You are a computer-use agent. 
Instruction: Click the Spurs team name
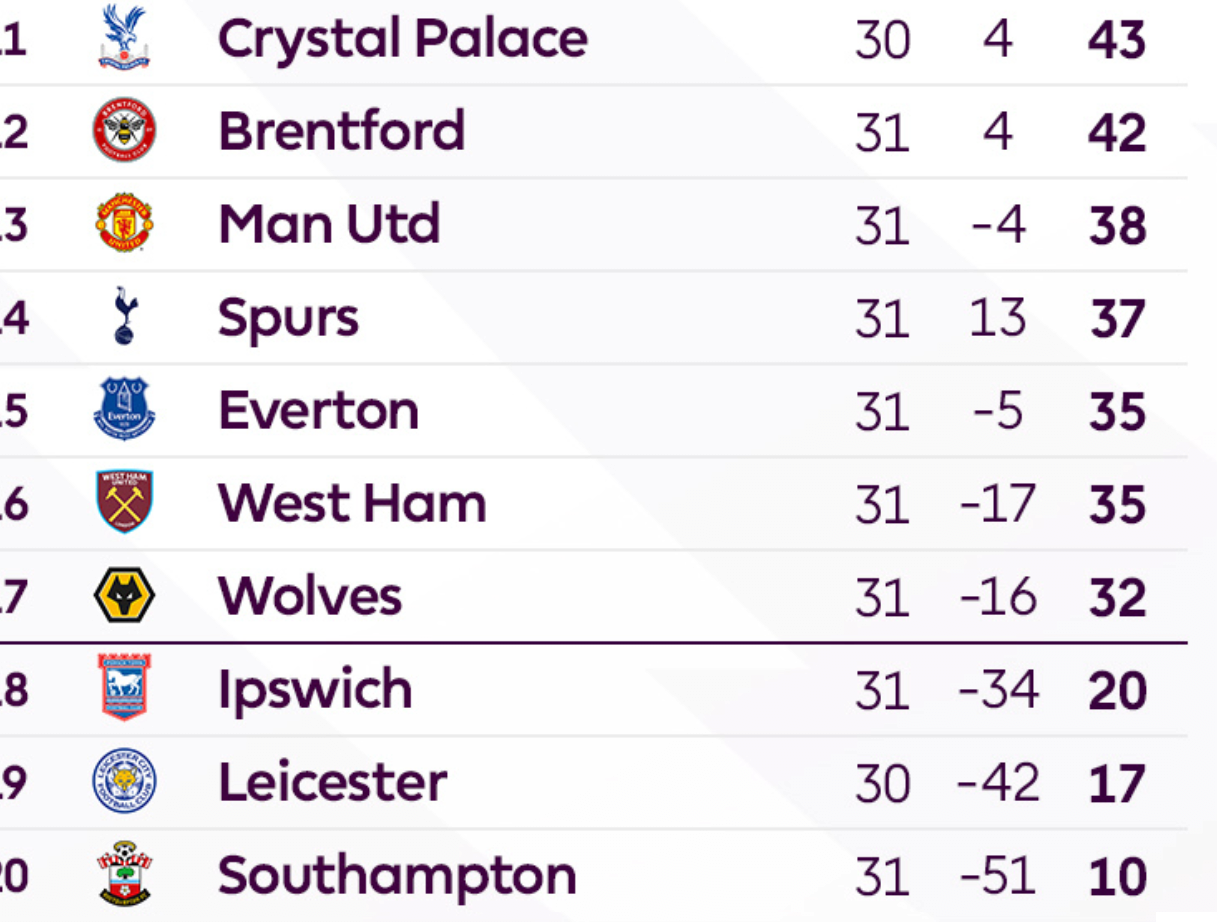point(288,320)
